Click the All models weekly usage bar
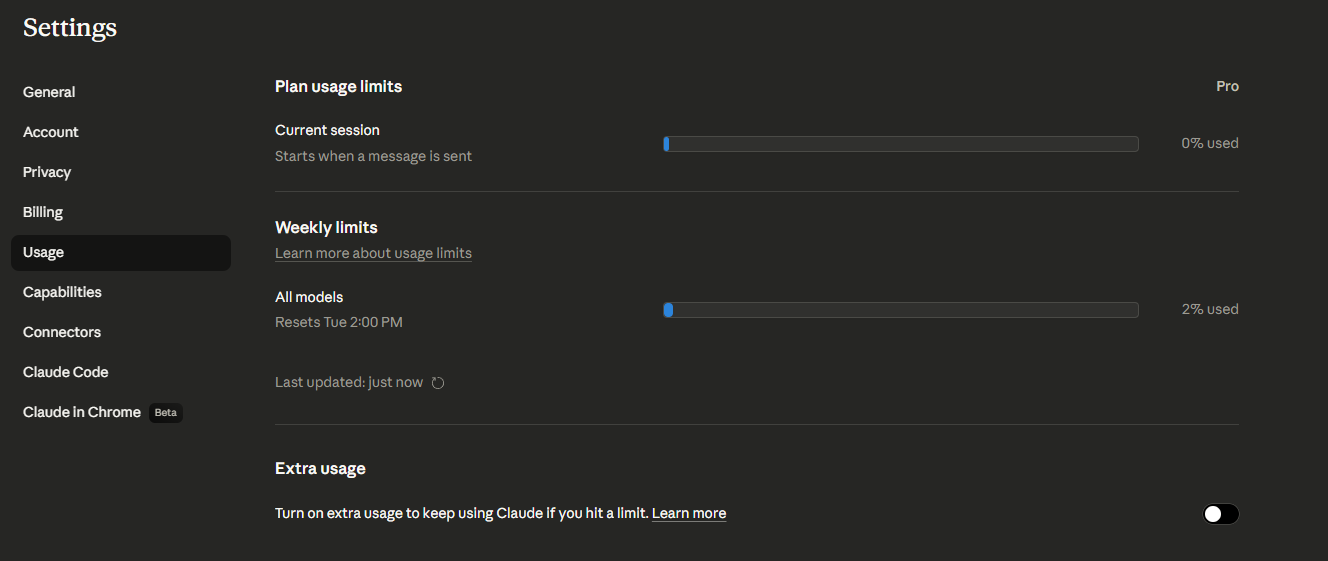 (901, 310)
